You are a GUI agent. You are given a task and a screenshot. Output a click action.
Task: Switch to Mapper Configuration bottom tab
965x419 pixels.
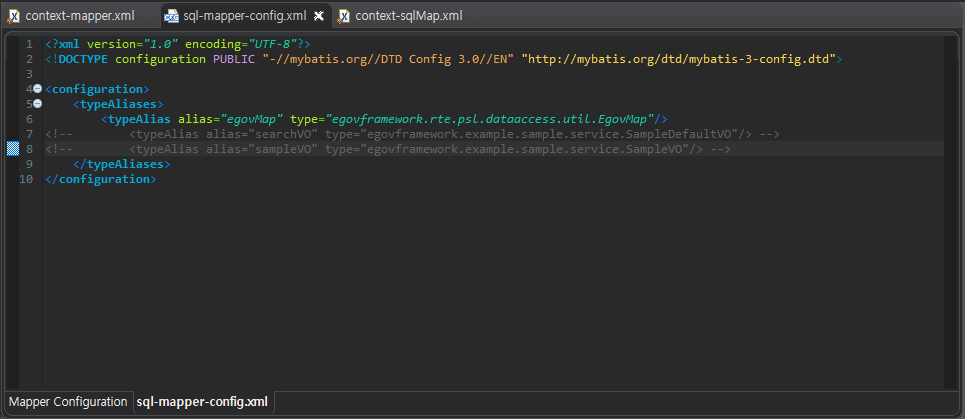coord(68,402)
